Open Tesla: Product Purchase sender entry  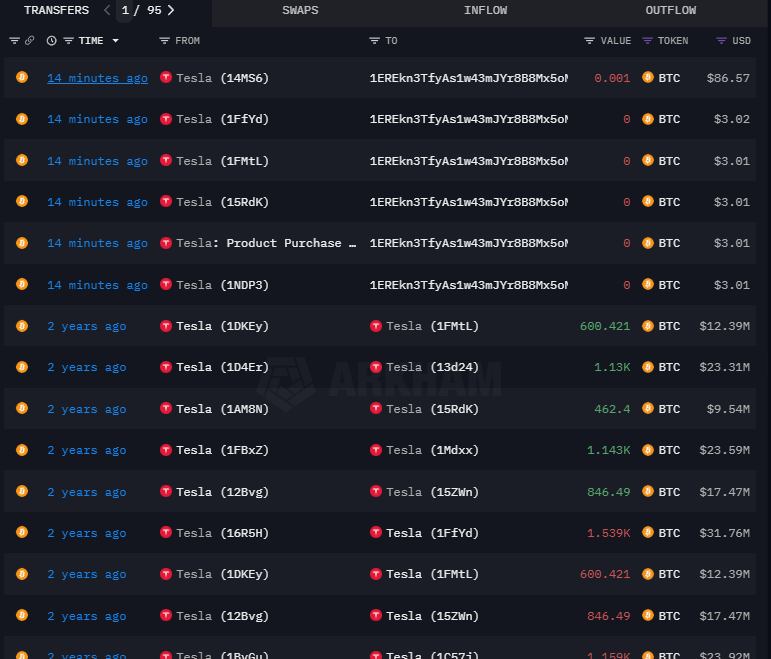click(265, 243)
